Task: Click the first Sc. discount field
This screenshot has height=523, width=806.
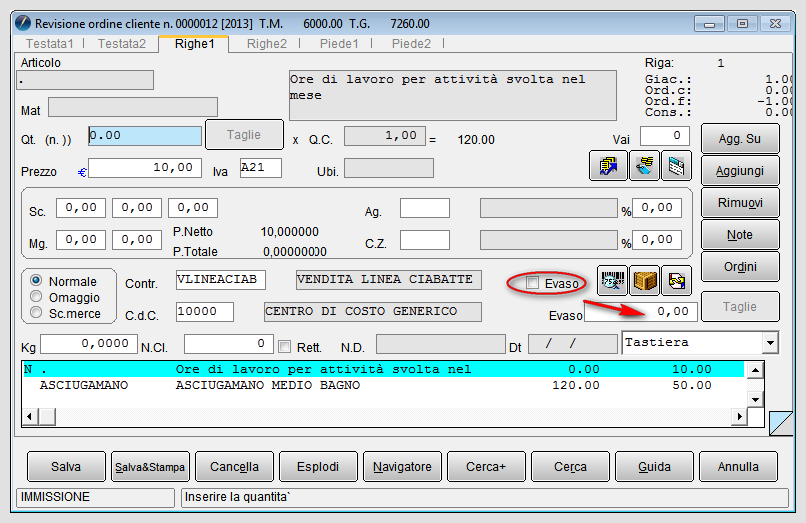Action: tap(81, 208)
